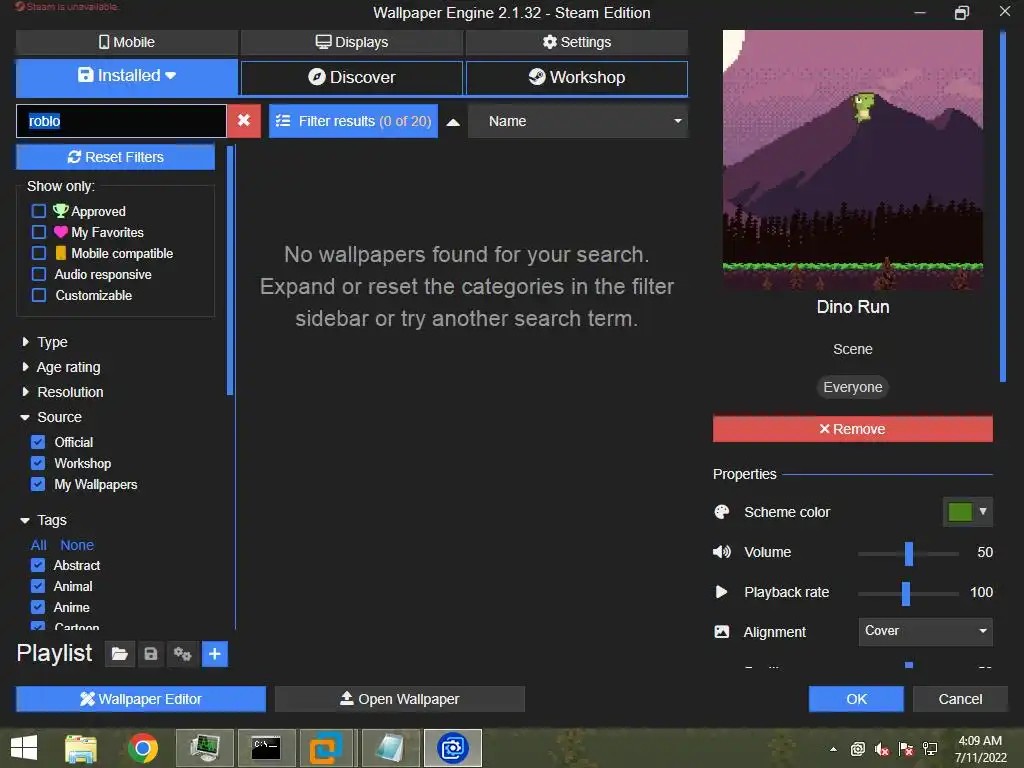Screen dimensions: 1024x768
Task: Open playlist settings gears icon
Action: click(182, 654)
